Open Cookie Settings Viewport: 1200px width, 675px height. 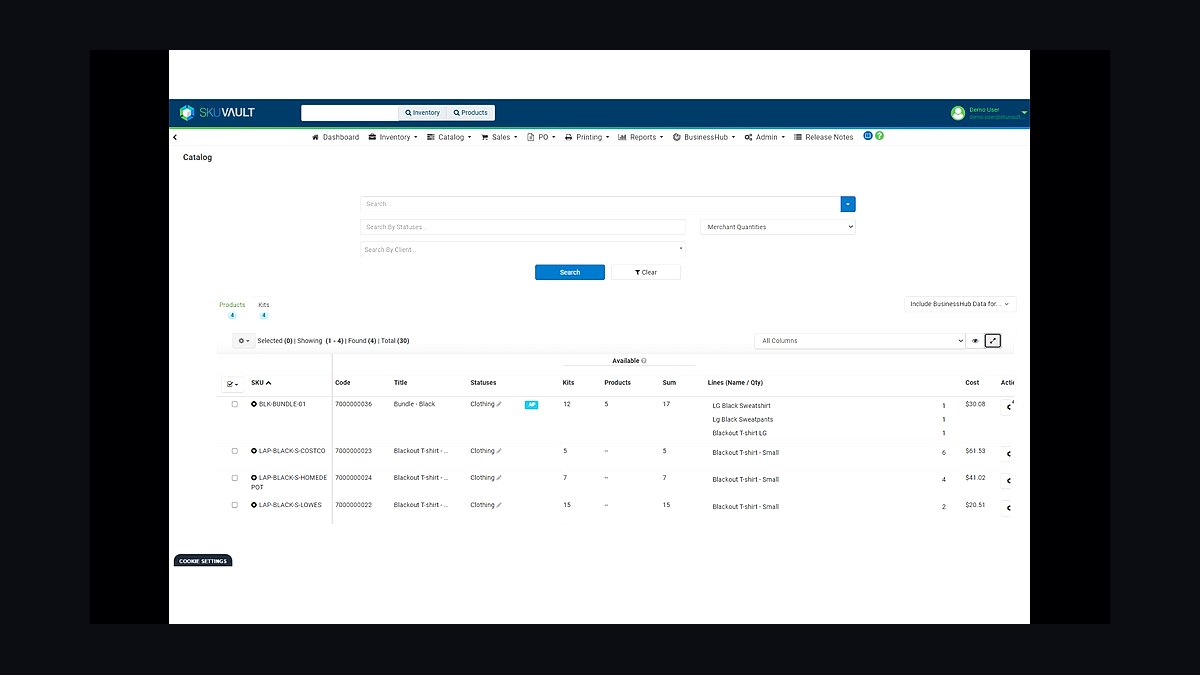tap(203, 561)
